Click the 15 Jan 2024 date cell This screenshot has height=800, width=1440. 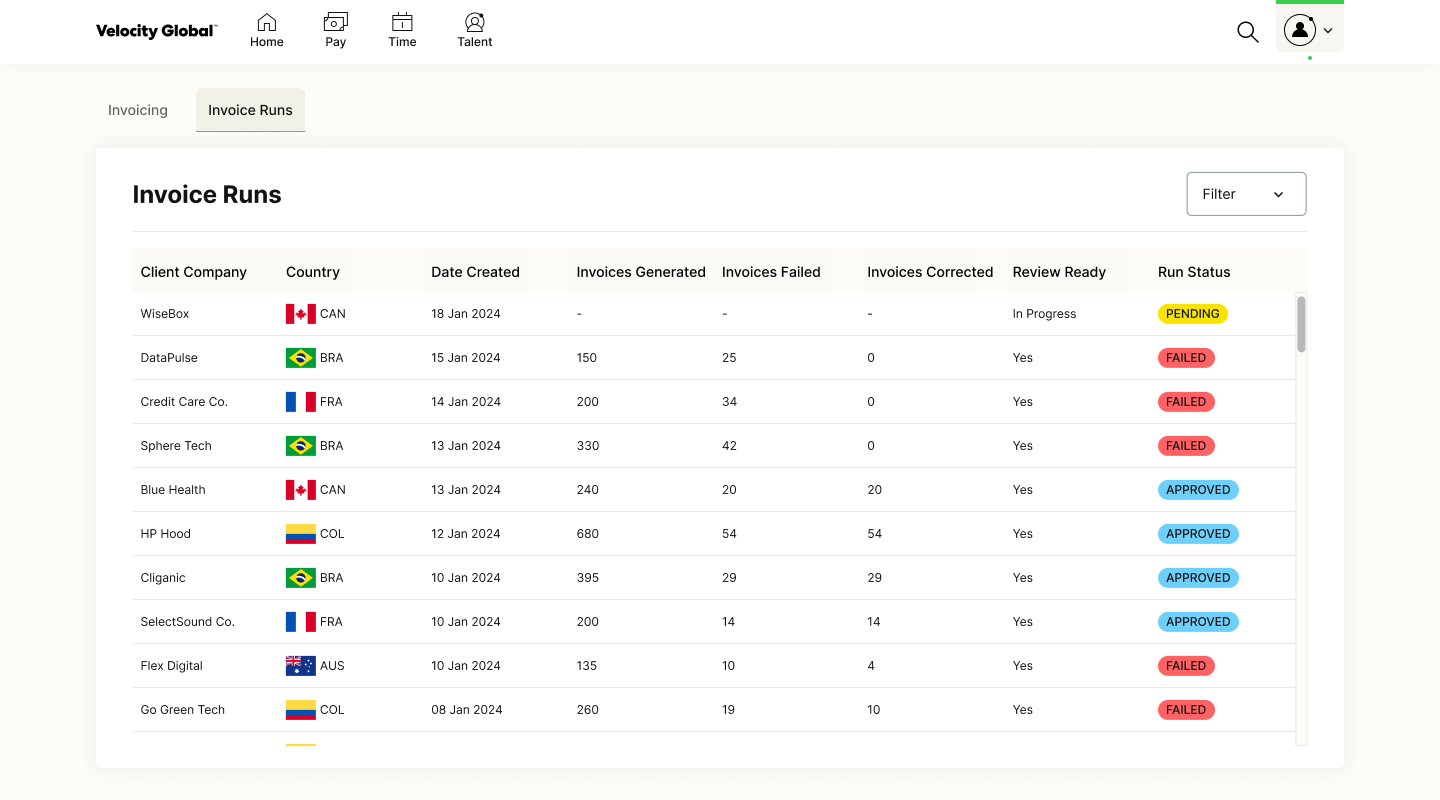pos(466,358)
